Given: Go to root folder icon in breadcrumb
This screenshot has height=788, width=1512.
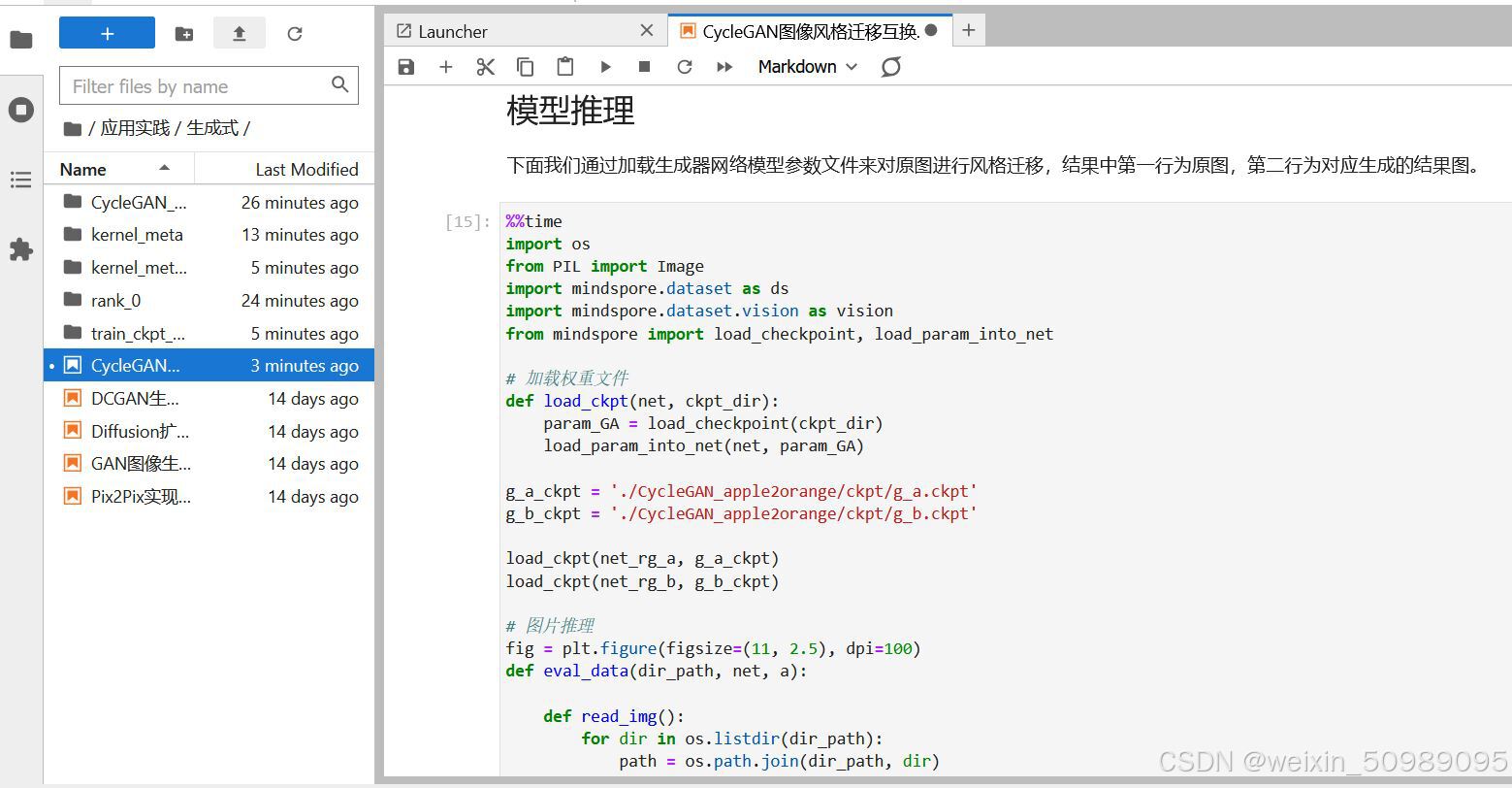Looking at the screenshot, I should click(x=72, y=128).
